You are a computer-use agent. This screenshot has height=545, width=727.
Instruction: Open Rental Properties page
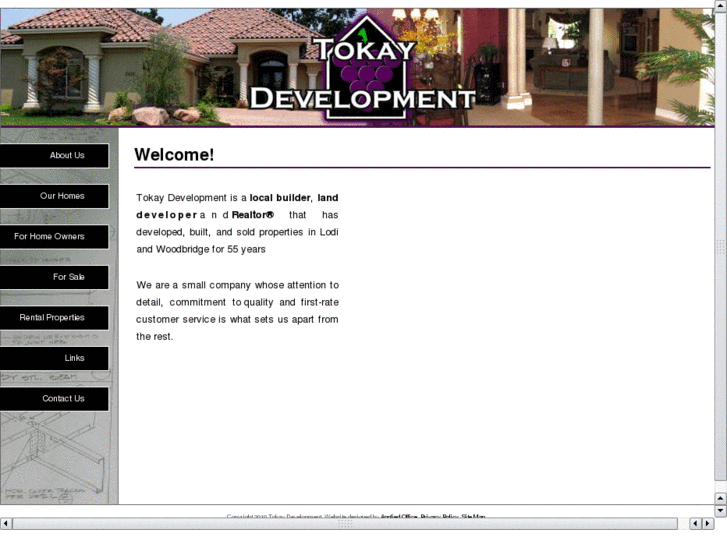pos(54,318)
